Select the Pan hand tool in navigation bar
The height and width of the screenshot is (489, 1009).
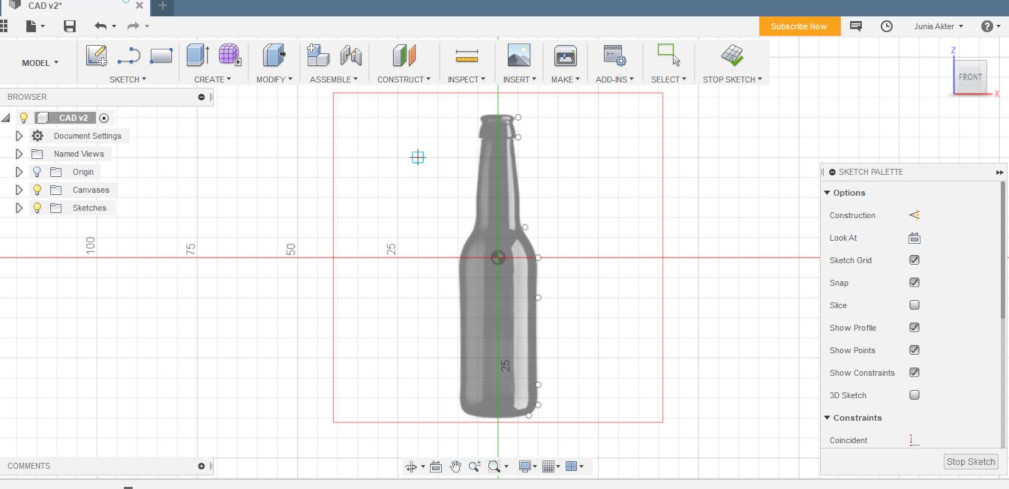455,466
